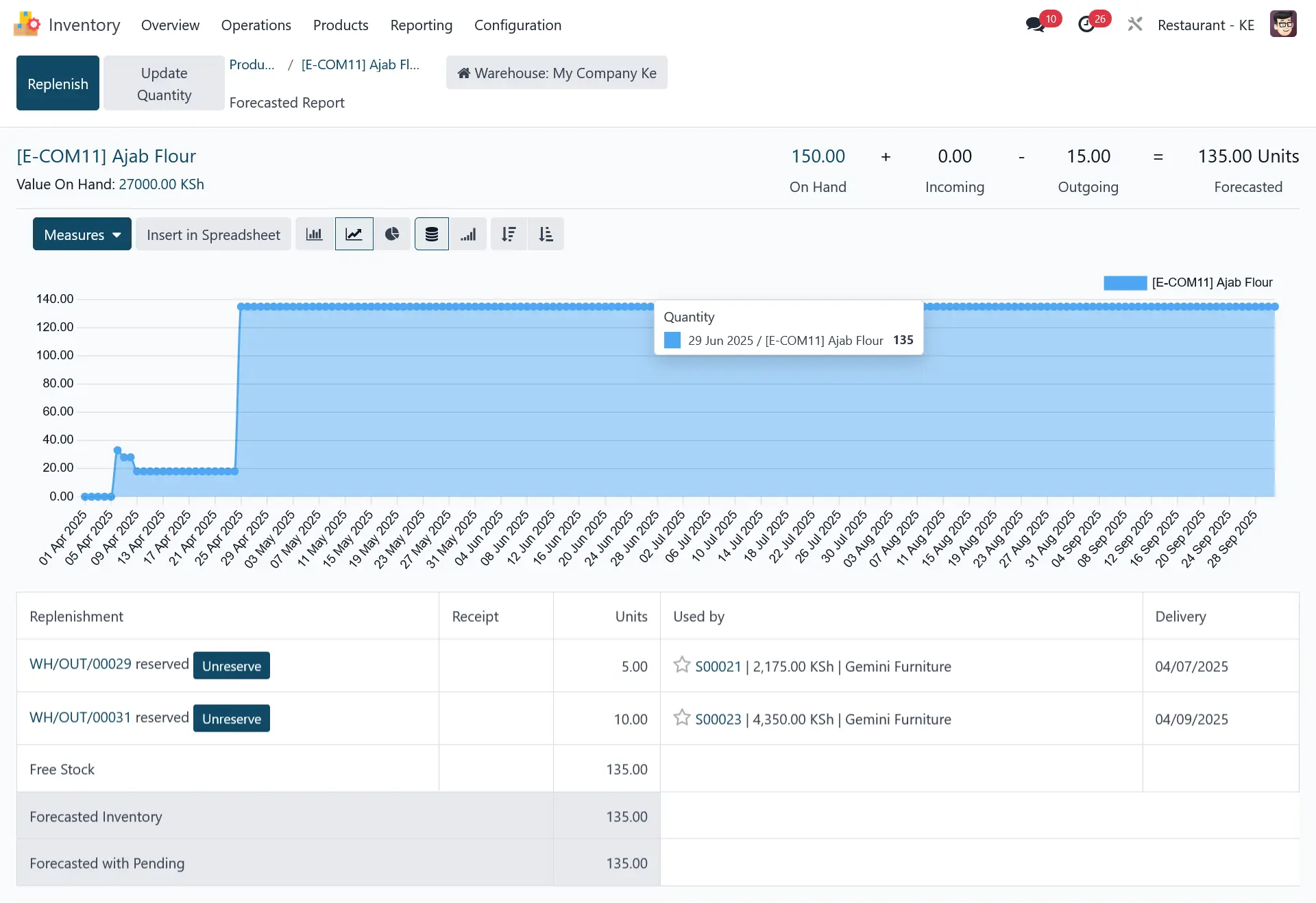Viewport: 1316px width, 903px height.
Task: Open the Restaurant - KE company switcher
Action: [1206, 25]
